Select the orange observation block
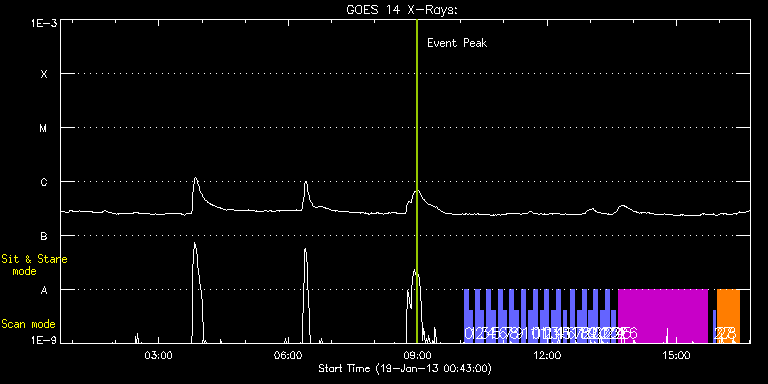The height and width of the screenshot is (384, 768). click(x=728, y=316)
